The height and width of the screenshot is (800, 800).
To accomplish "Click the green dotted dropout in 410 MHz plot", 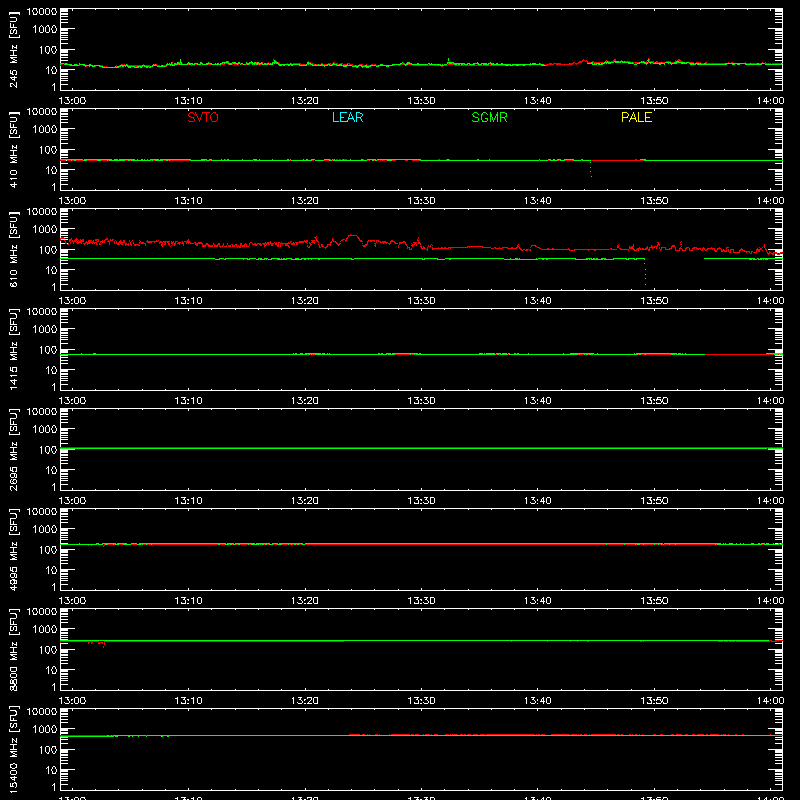I will [x=591, y=169].
